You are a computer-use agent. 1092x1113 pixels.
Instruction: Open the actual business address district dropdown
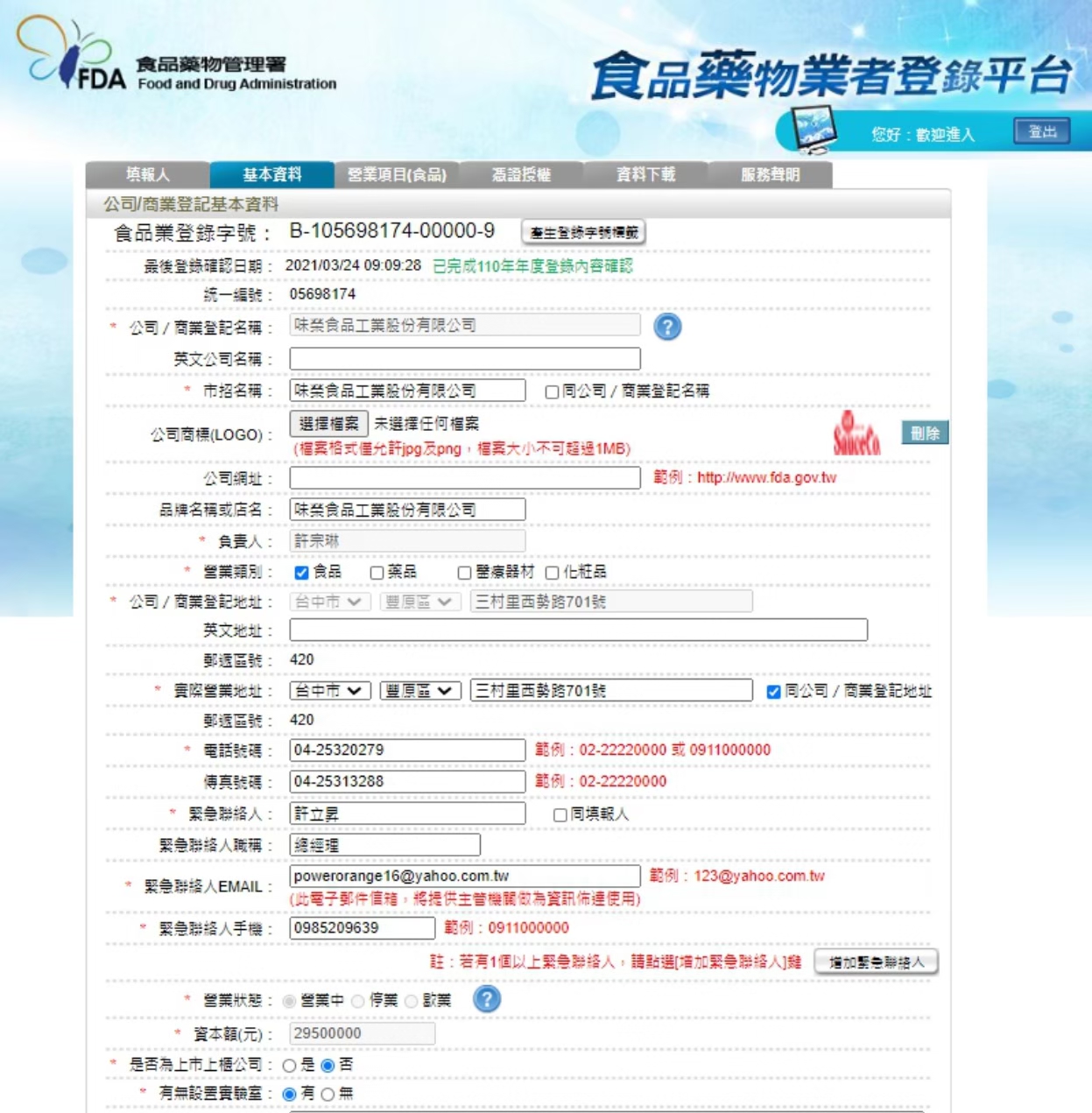(x=420, y=691)
